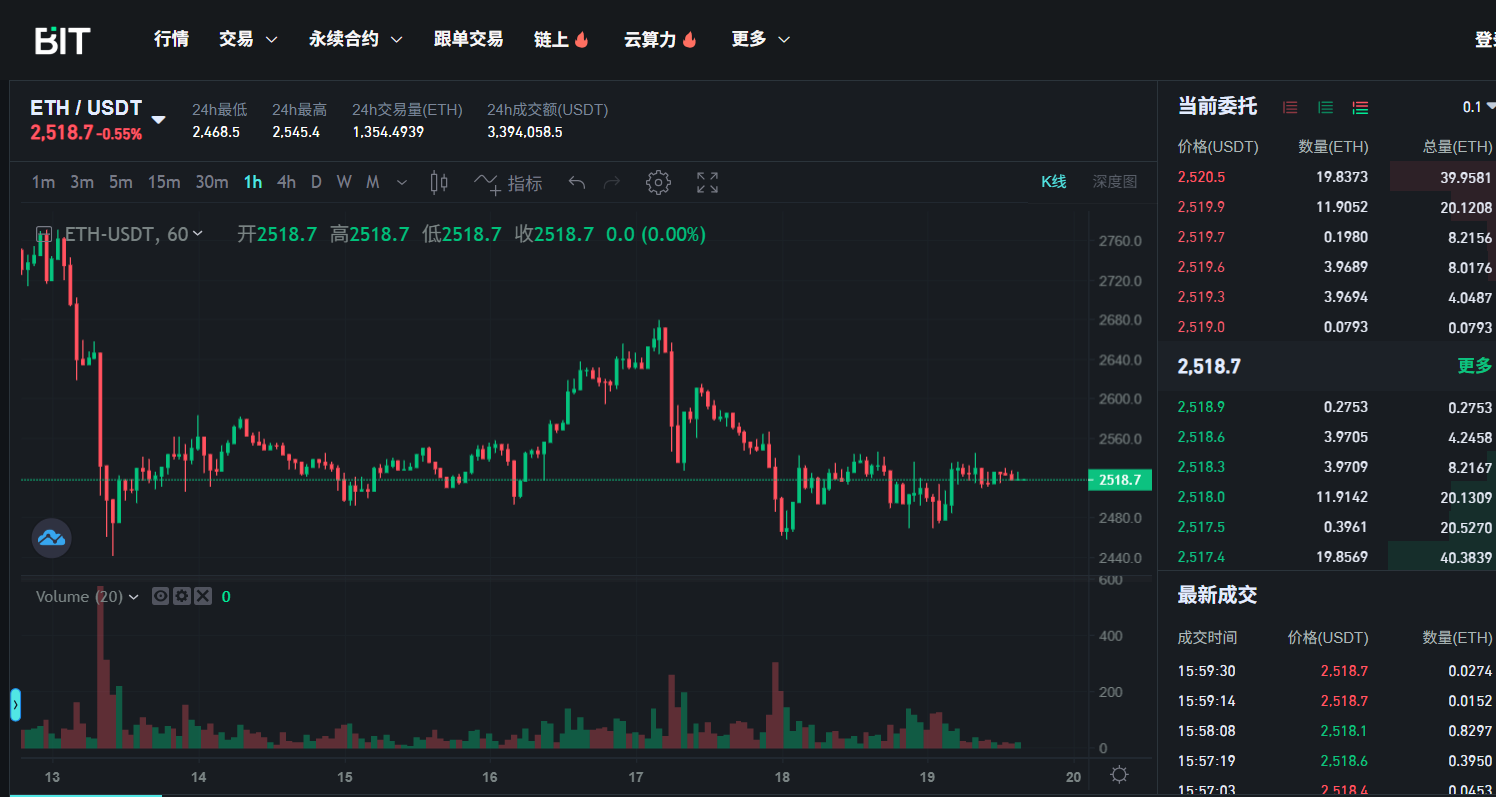Expand left panel with blue arrow handle

(15, 704)
